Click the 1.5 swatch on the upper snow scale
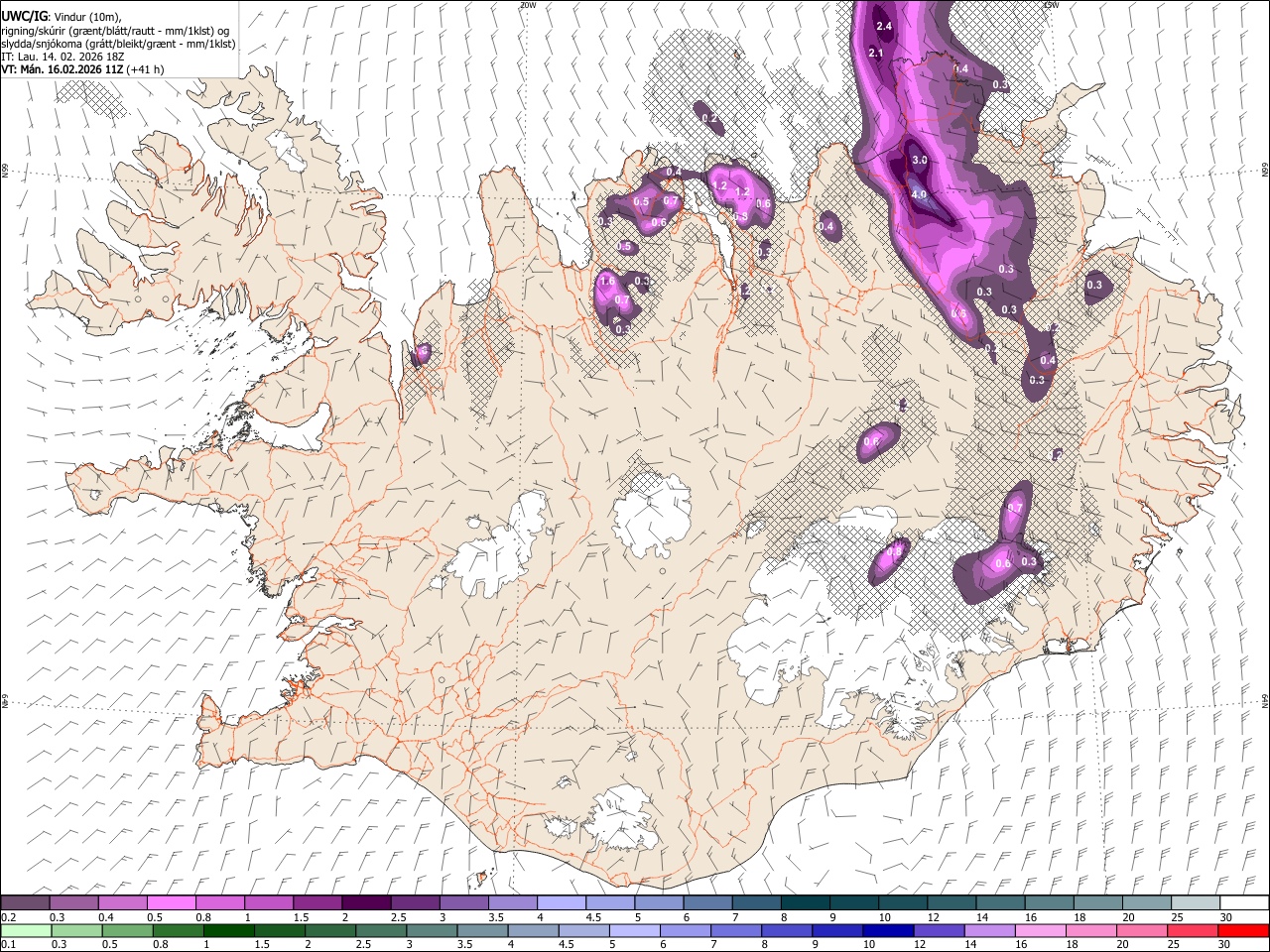 tap(317, 902)
